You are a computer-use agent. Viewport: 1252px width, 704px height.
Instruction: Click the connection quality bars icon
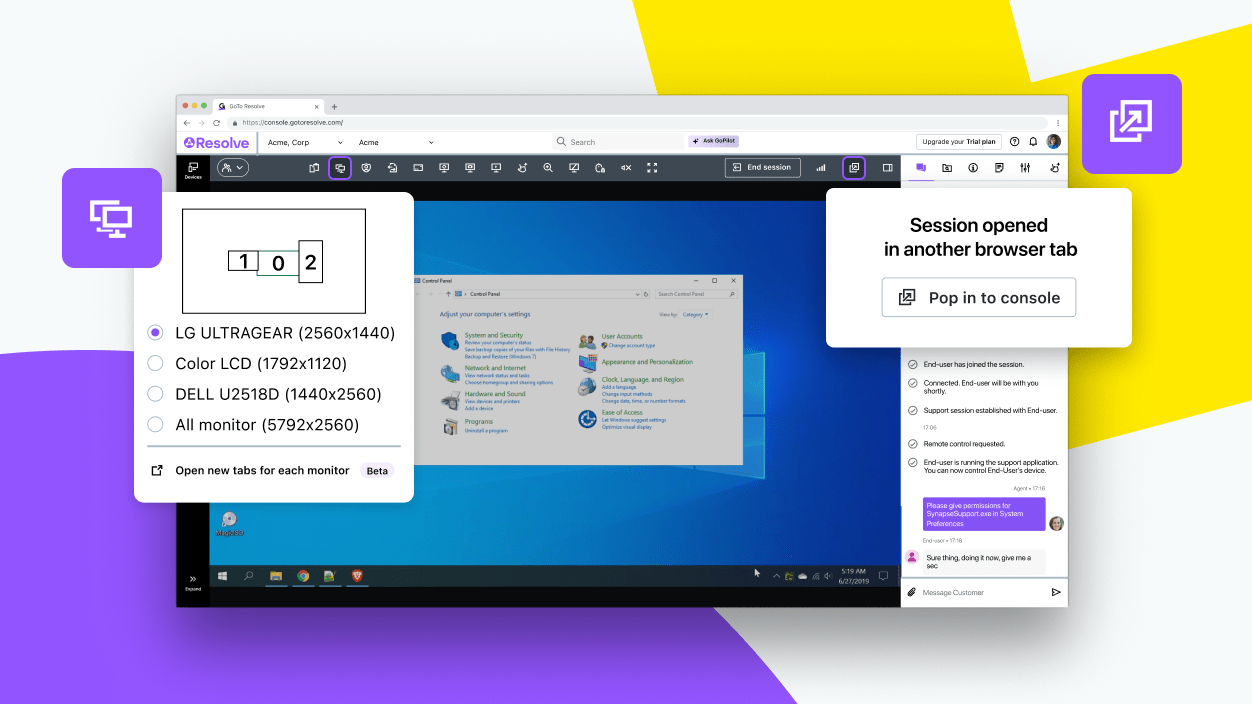tap(820, 167)
